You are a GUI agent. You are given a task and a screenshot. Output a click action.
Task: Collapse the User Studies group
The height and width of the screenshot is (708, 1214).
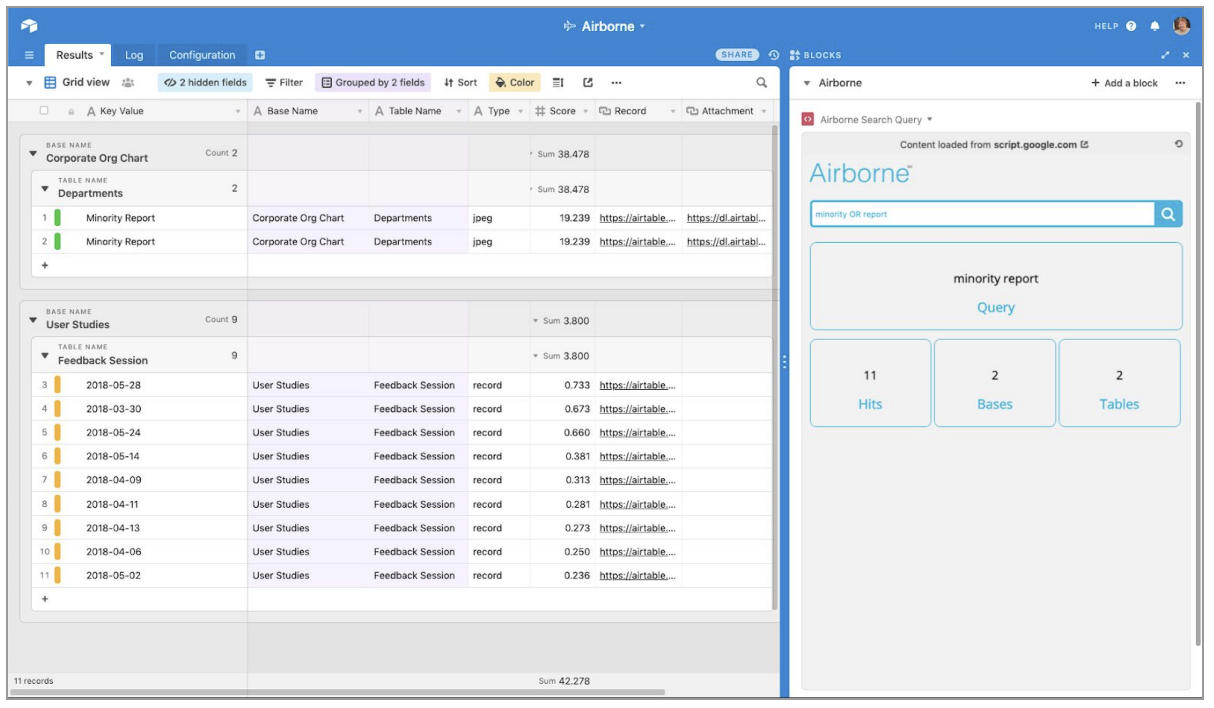coord(33,320)
